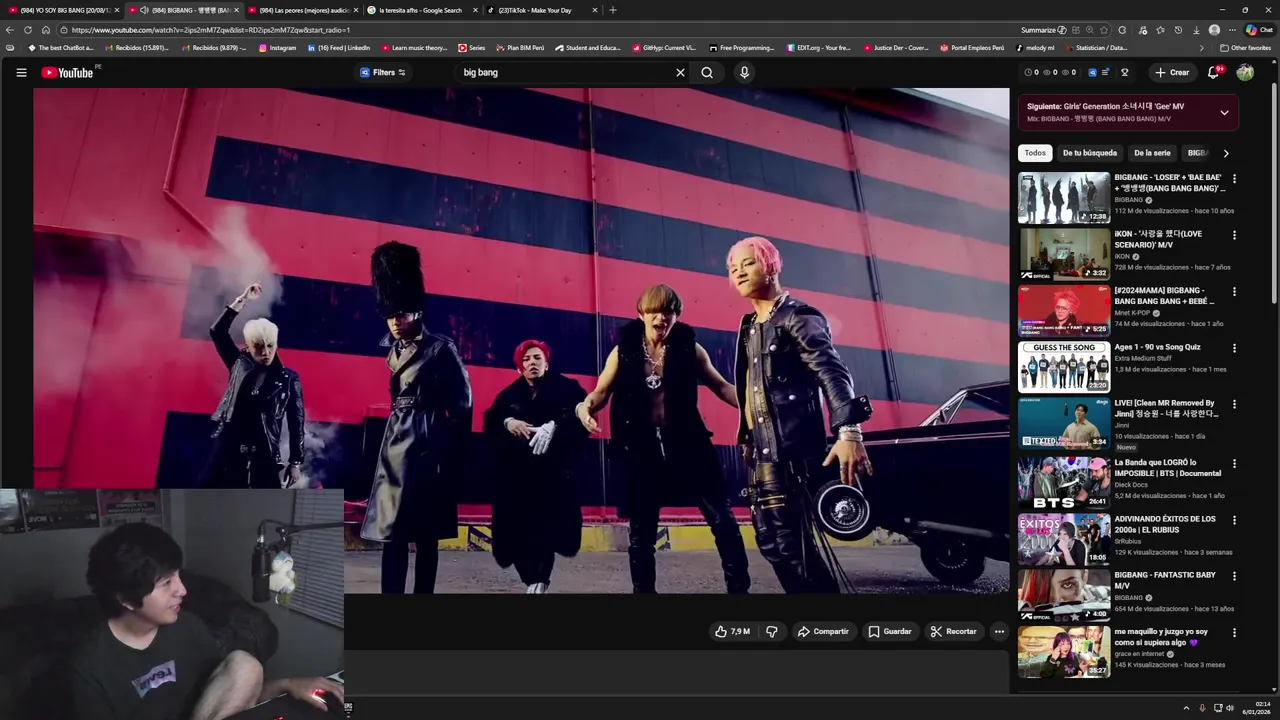Screen dimensions: 1280x720
Task: Open Portal Empleos Perú bookmark
Action: coord(972,48)
